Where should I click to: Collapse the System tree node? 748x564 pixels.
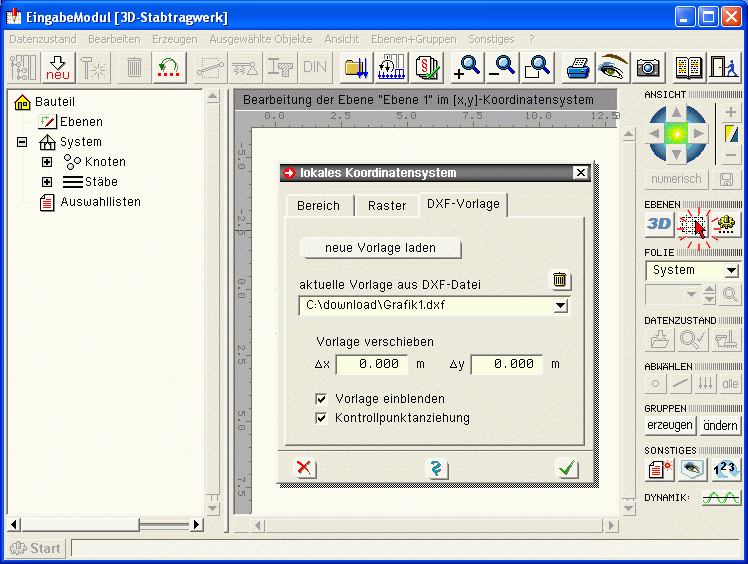tap(22, 142)
